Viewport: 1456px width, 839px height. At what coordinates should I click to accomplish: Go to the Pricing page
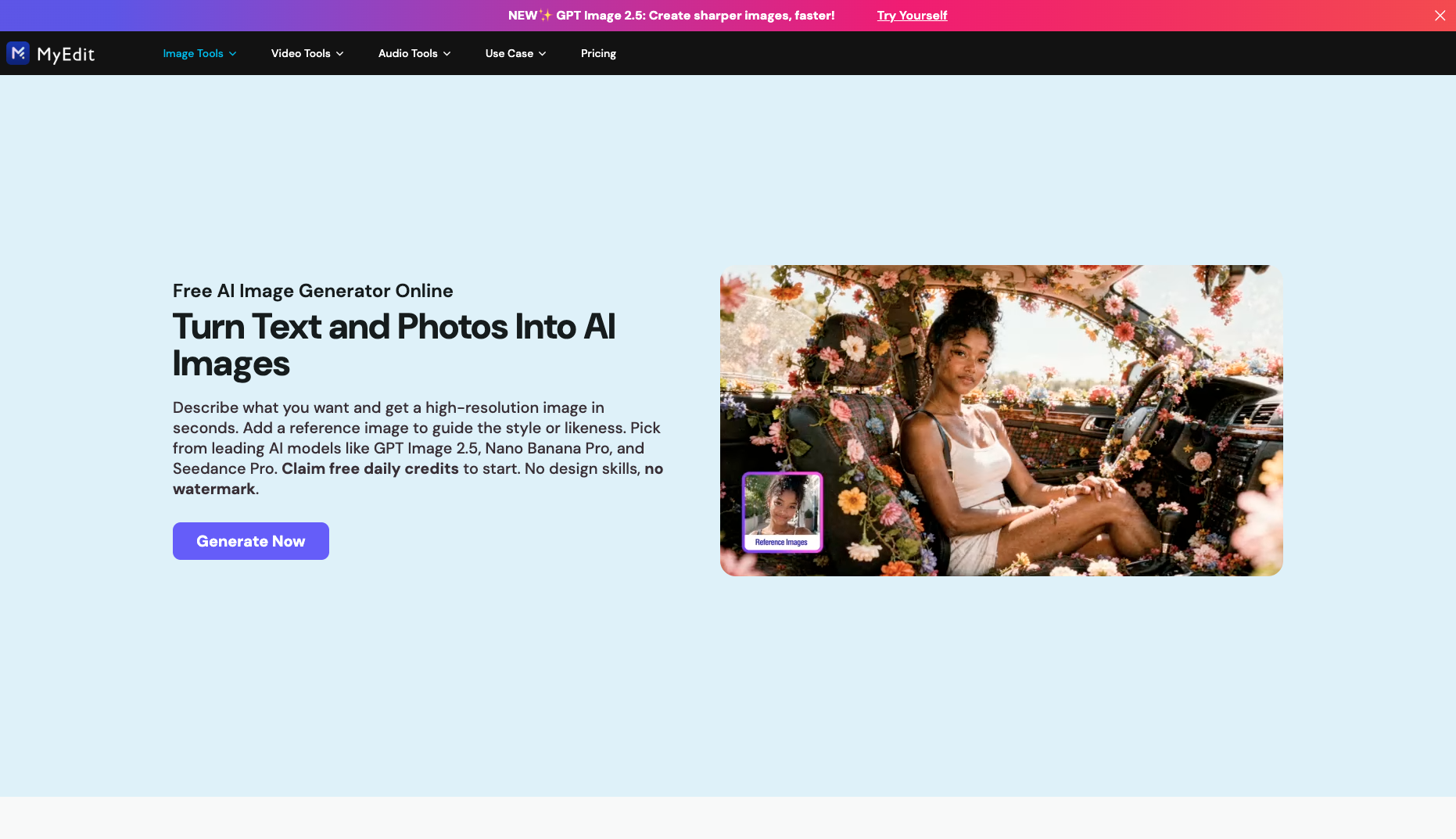pyautogui.click(x=598, y=53)
